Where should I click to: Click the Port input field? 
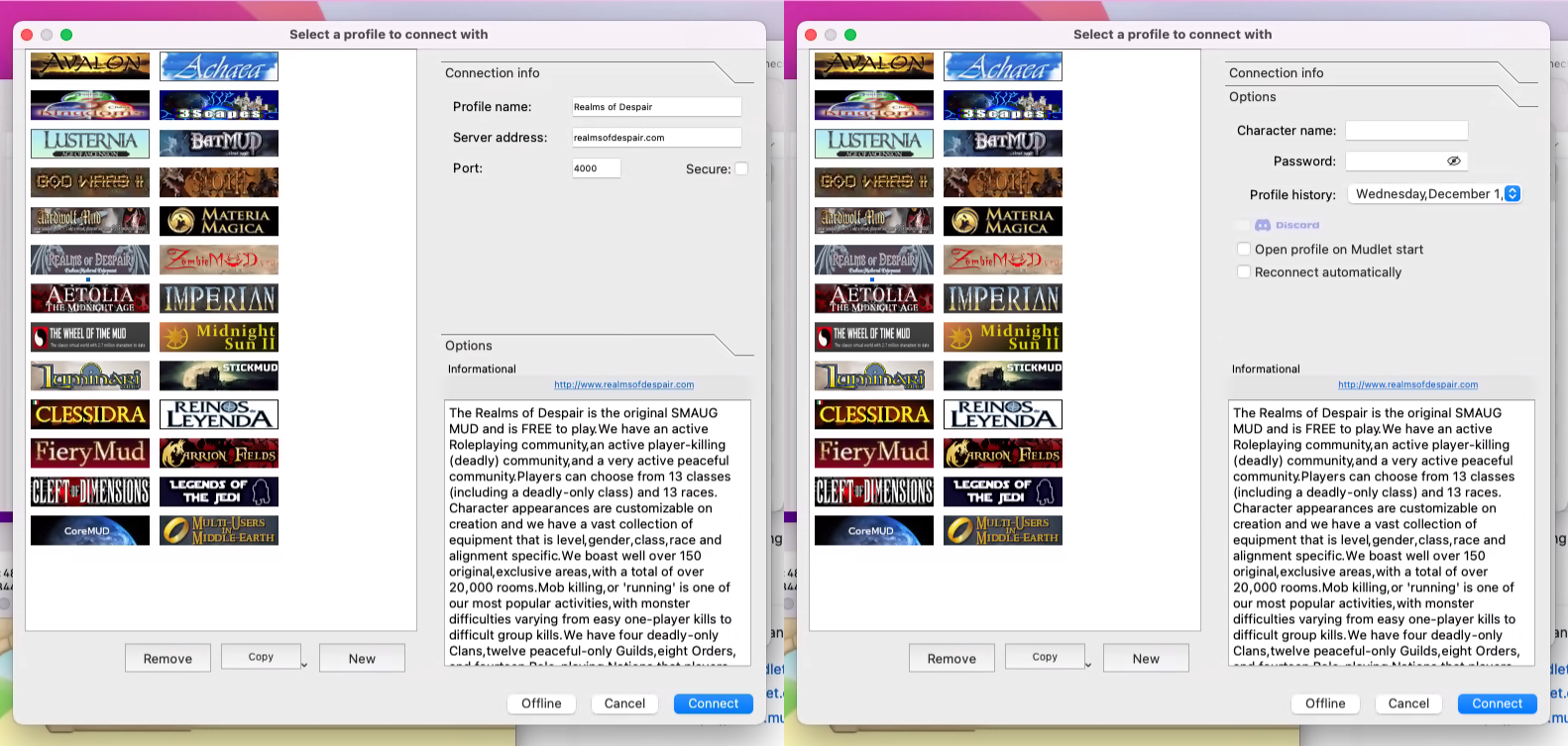click(596, 168)
